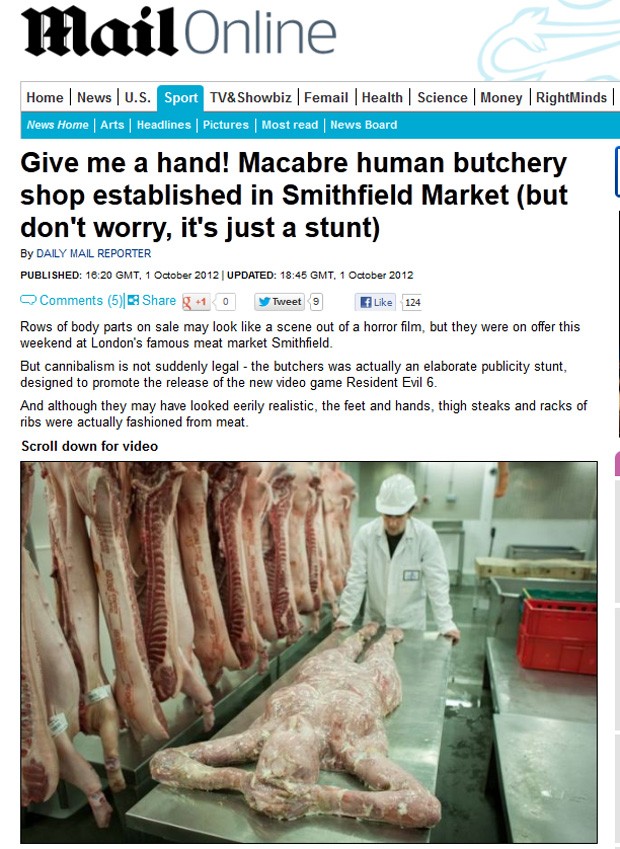
Task: Go to the Health section
Action: 382,97
